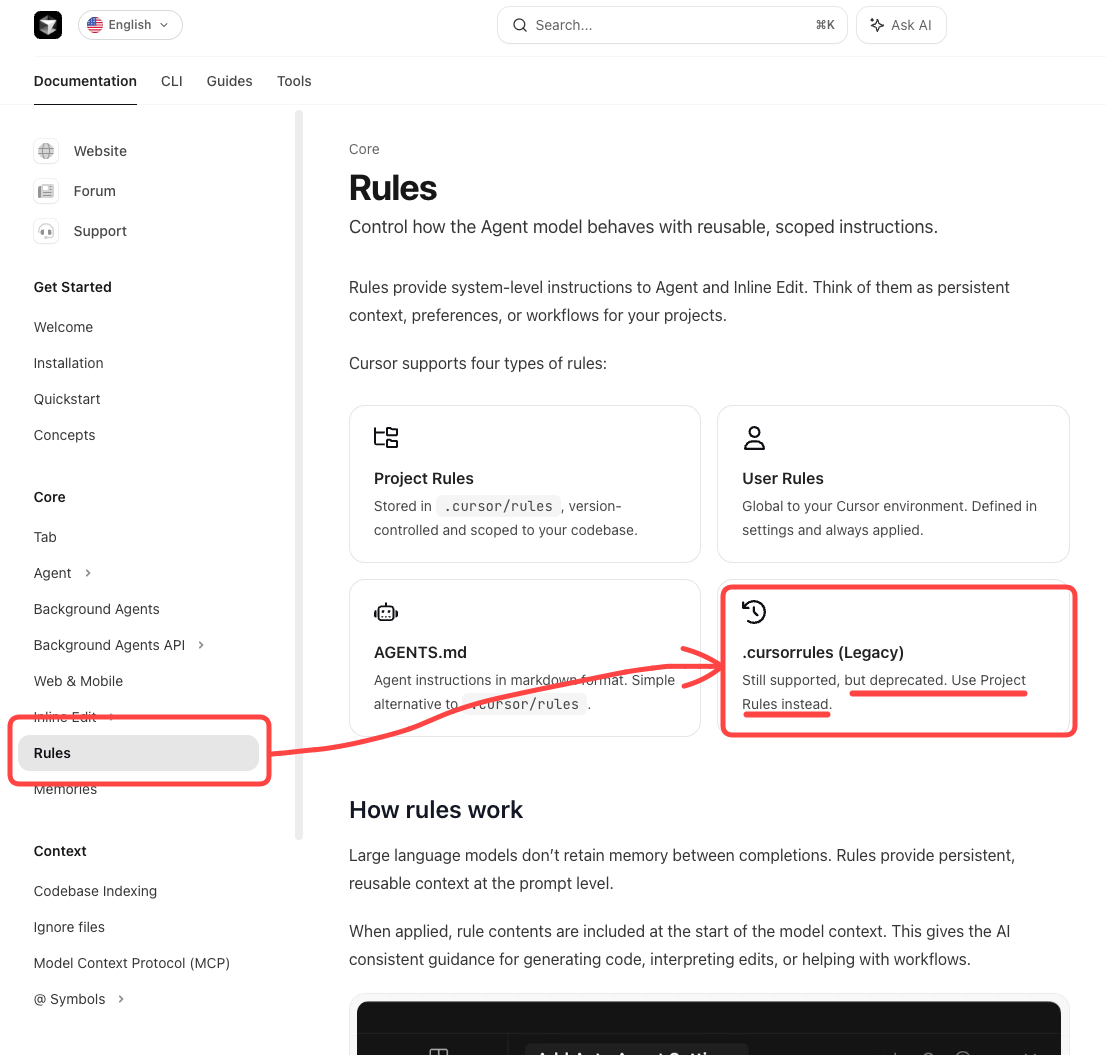Click the sidebar vertical scrollbar
This screenshot has height=1055, width=1106.
coord(299,474)
